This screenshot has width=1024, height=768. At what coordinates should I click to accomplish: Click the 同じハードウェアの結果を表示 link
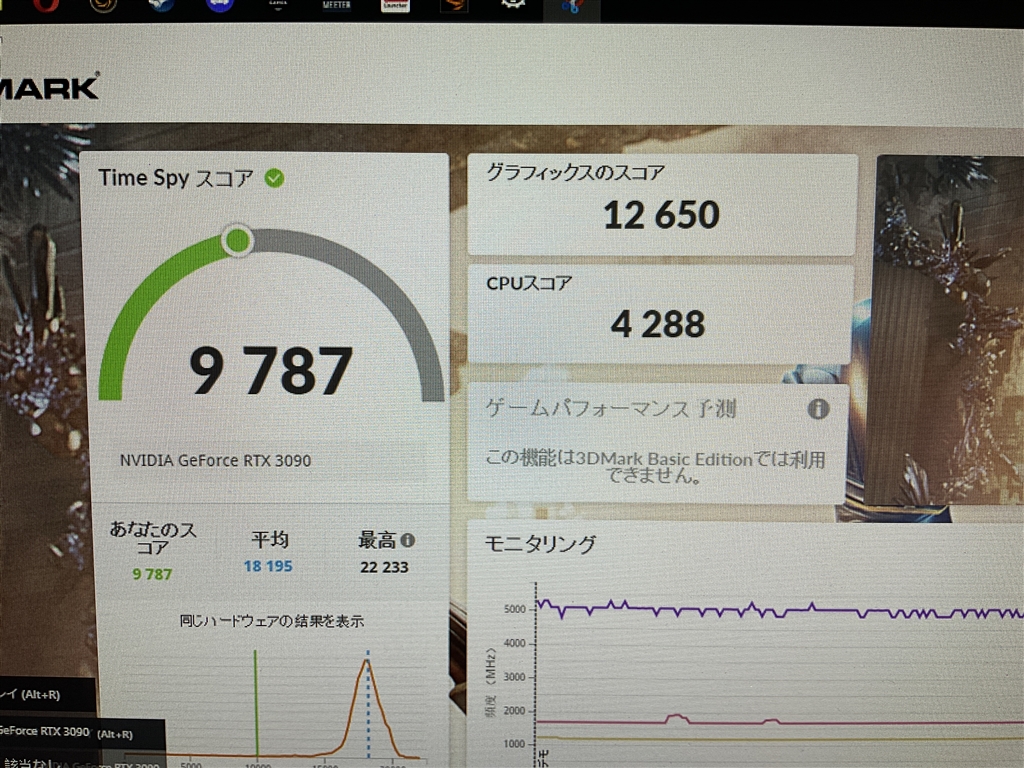point(272,620)
